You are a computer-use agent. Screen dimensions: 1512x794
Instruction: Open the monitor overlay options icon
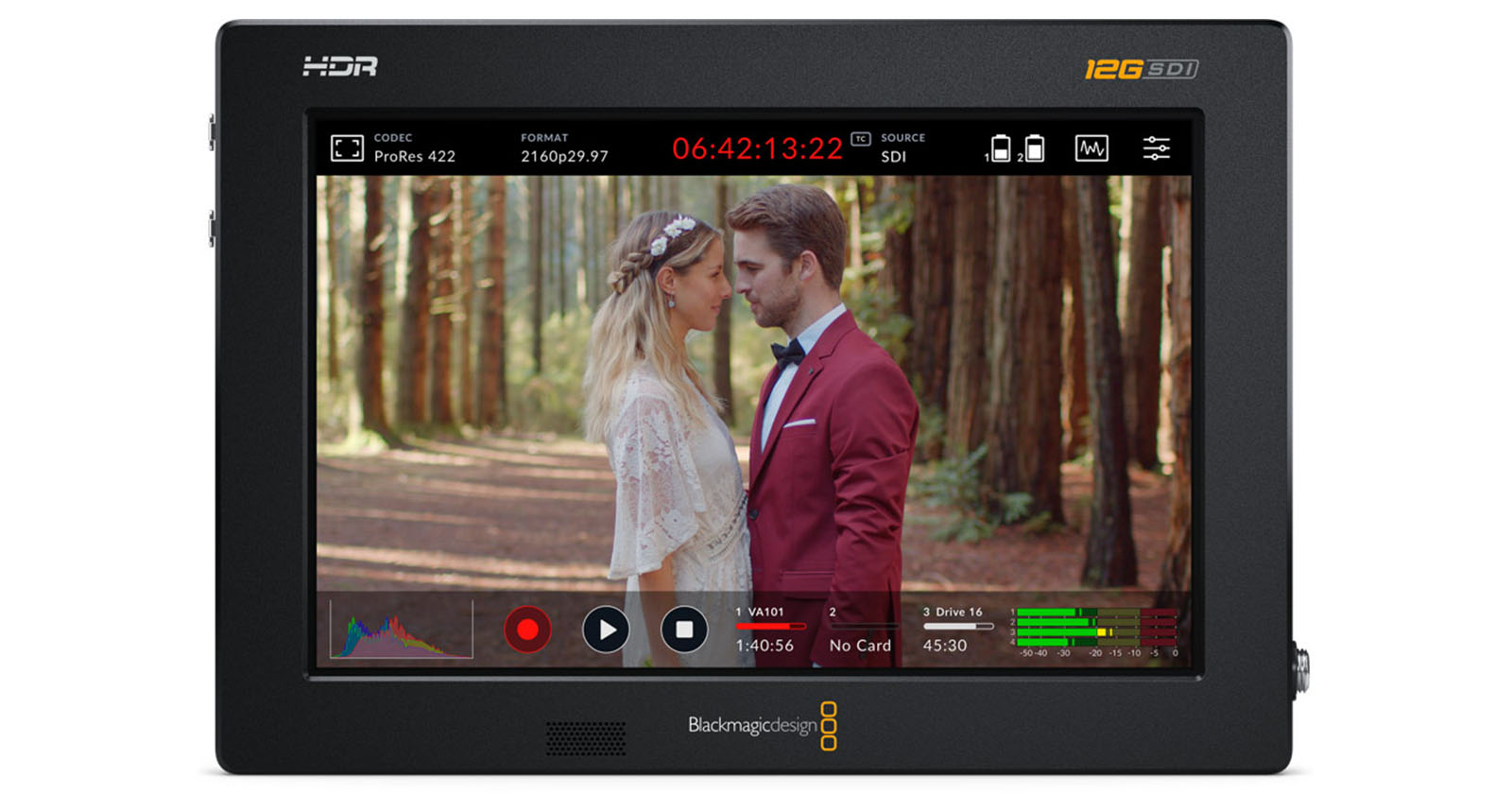[347, 148]
